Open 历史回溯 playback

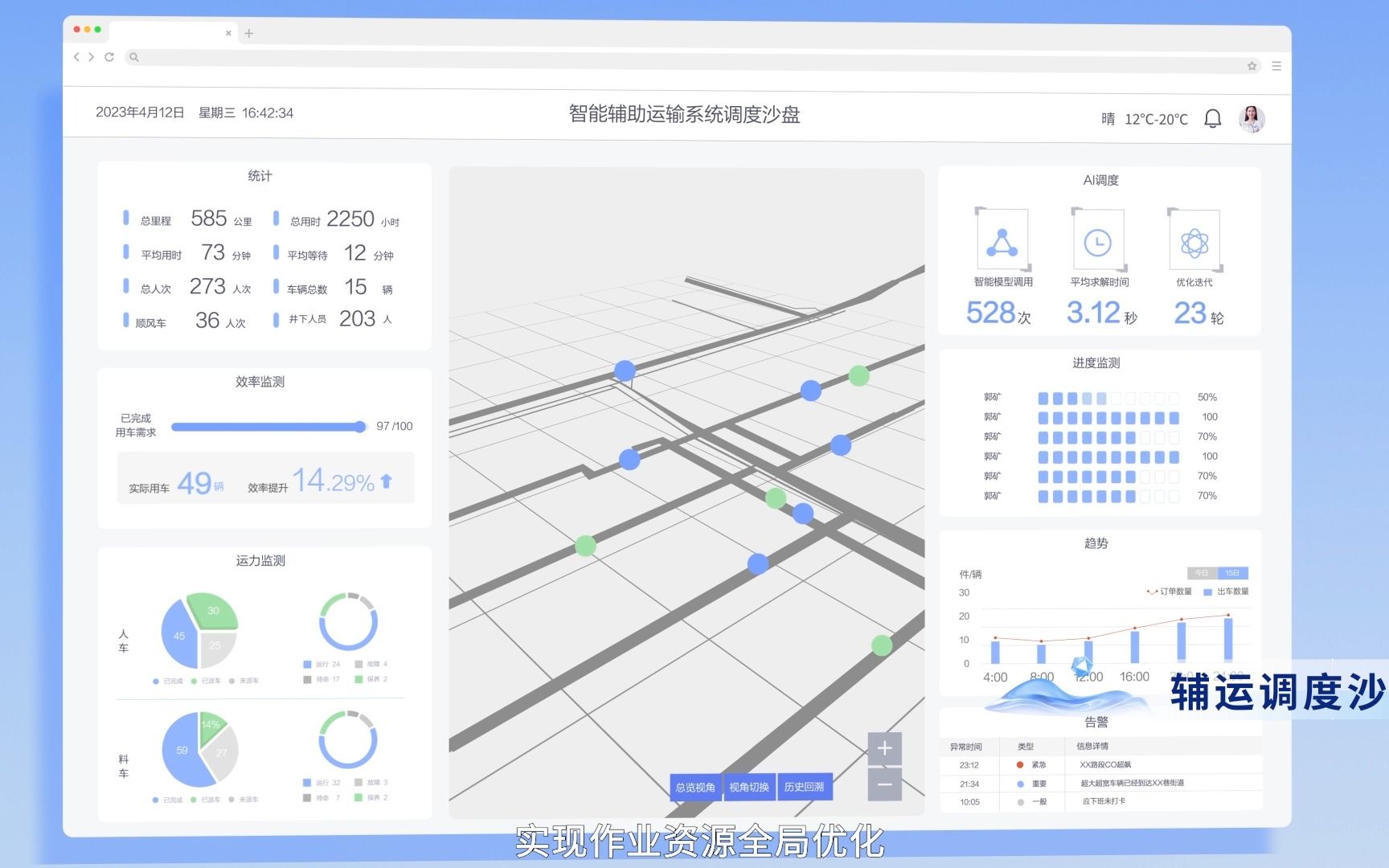(x=805, y=787)
